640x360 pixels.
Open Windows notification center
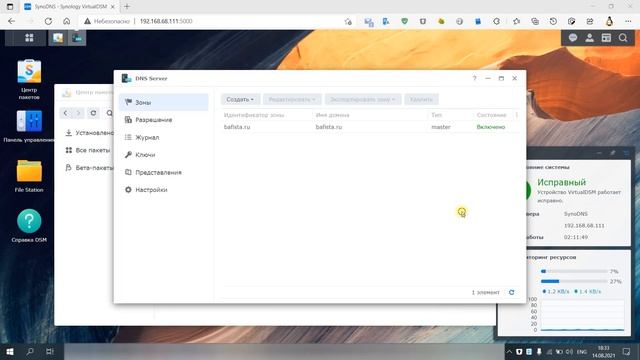pos(627,351)
